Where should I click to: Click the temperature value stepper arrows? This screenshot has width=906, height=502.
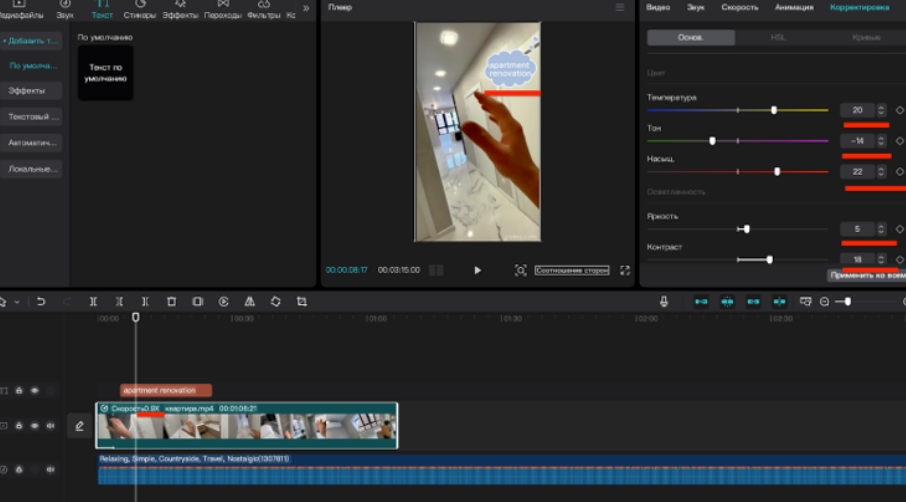pyautogui.click(x=880, y=110)
